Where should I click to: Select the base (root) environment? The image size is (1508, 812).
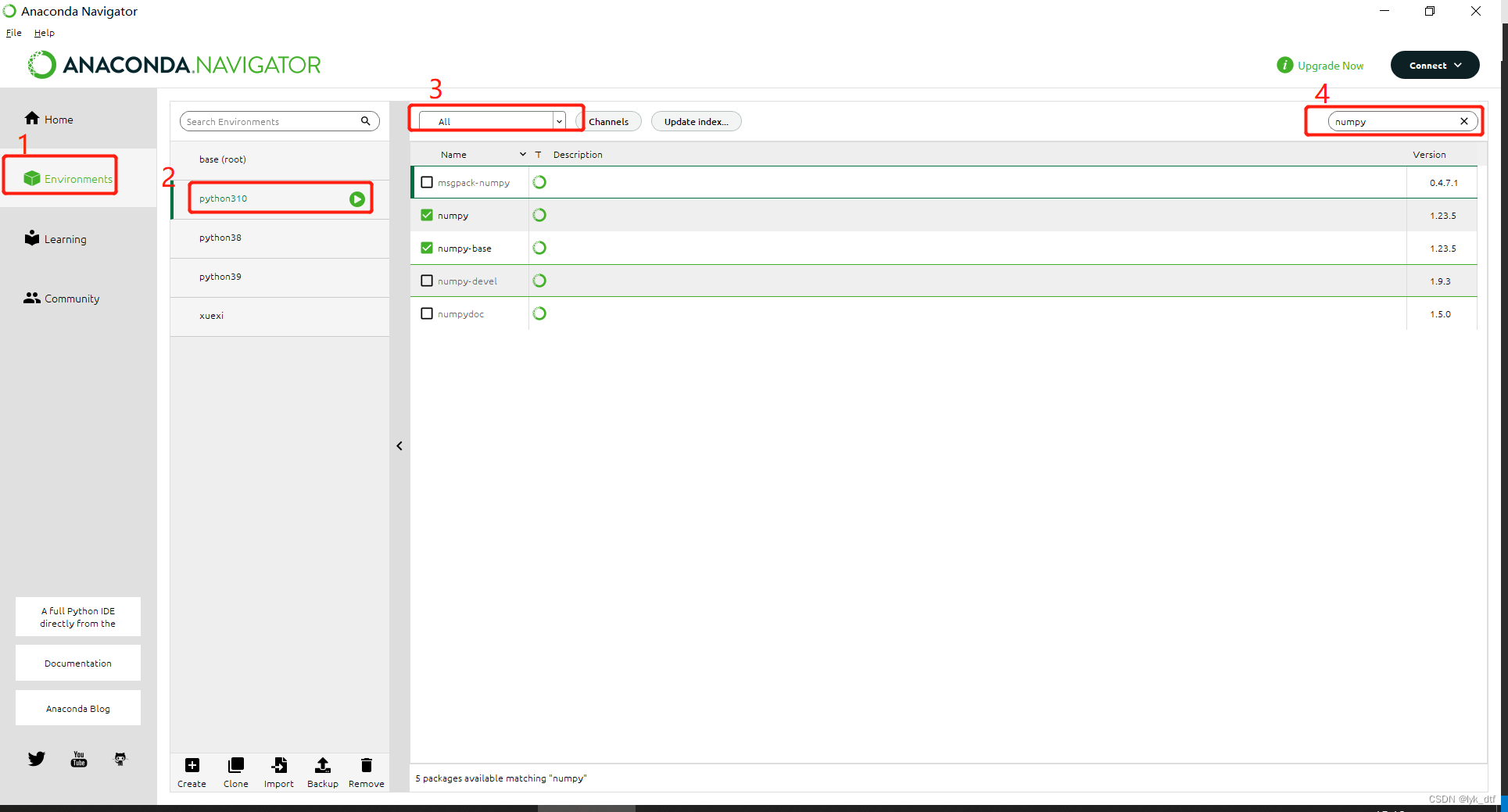point(280,159)
